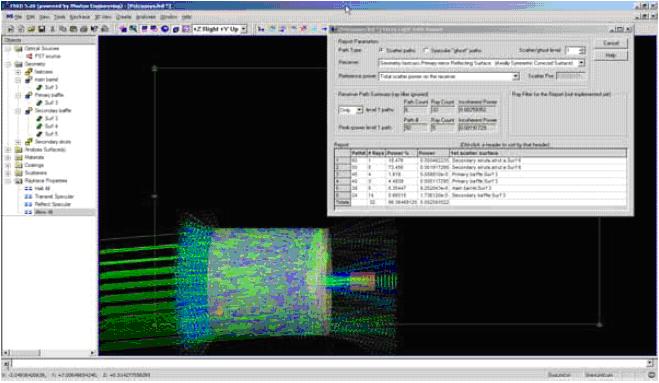Click the Open folder toolbar icon

(x=31, y=29)
